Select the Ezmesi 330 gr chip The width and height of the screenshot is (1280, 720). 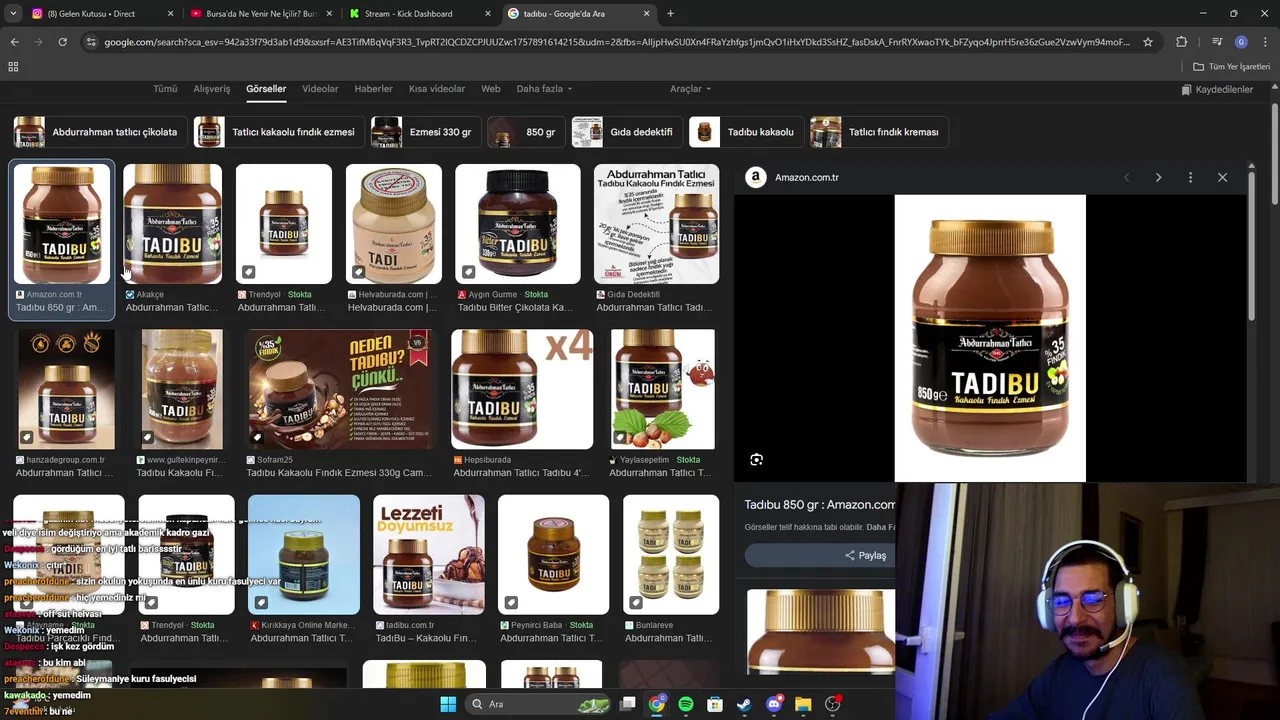pyautogui.click(x=424, y=132)
